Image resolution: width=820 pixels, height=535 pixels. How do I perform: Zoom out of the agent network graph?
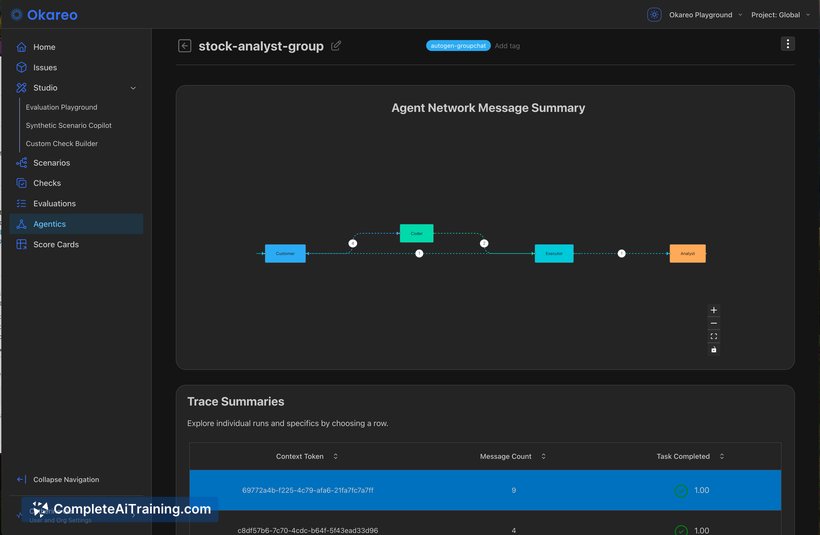coord(713,323)
